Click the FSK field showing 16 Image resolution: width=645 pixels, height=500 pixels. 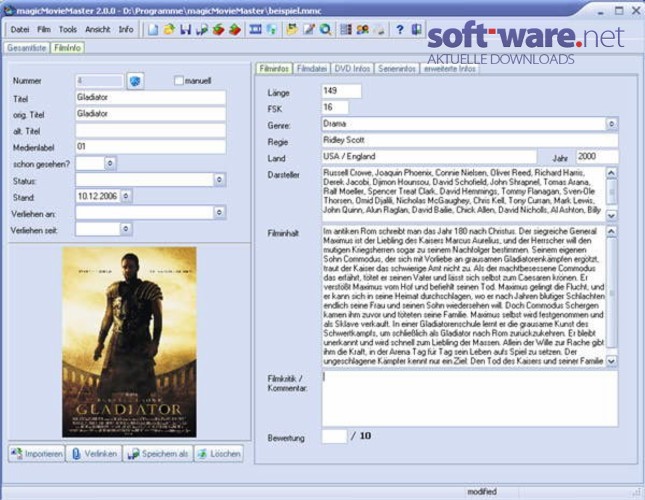[x=335, y=107]
